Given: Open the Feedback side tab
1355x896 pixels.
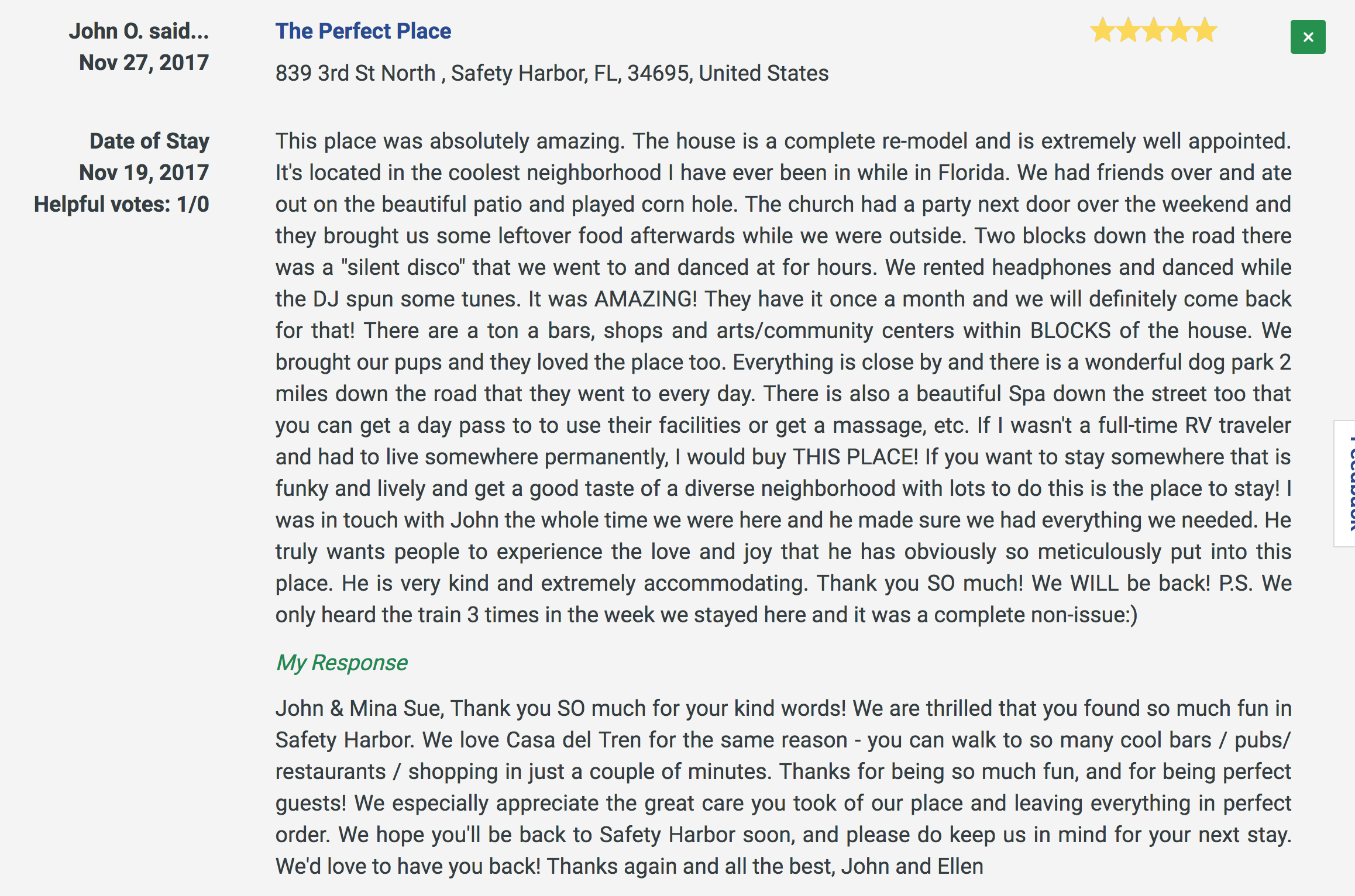Looking at the screenshot, I should point(1345,483).
